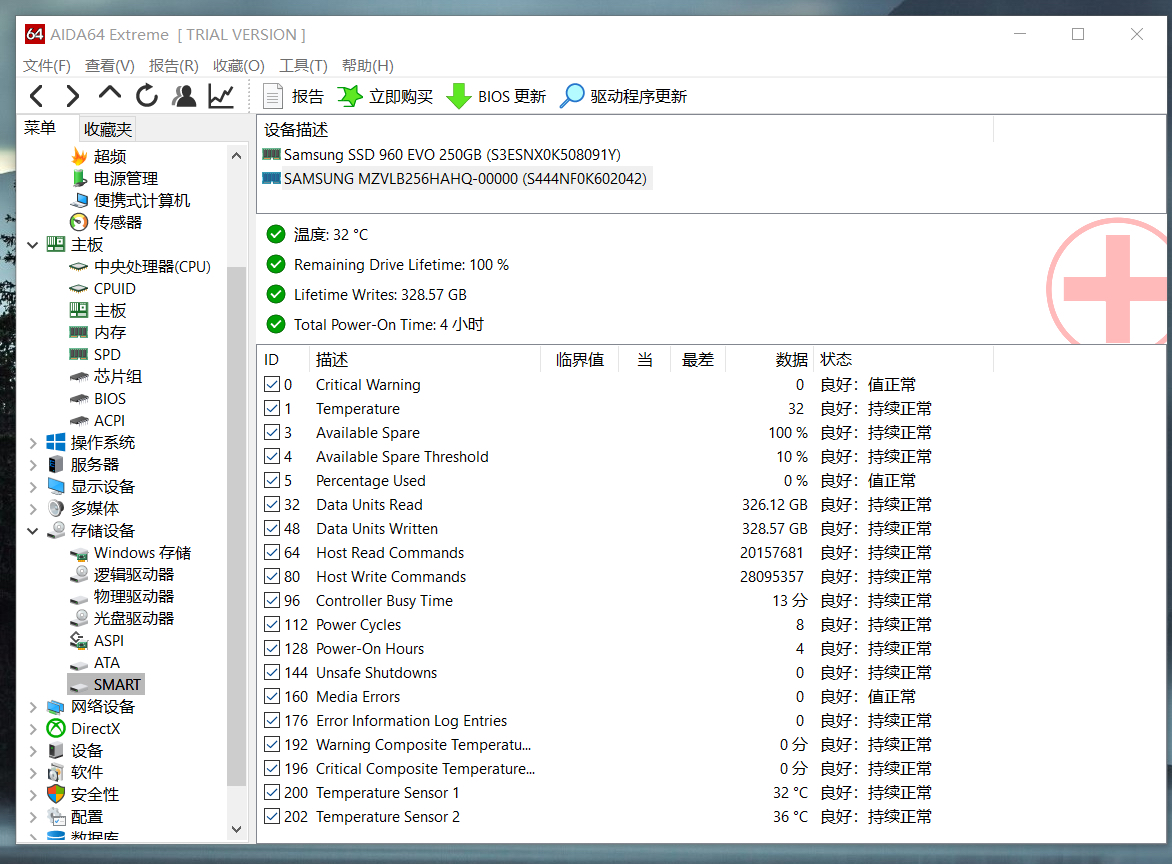Go up one level with the up arrow
Viewport: 1172px width, 864px height.
[x=110, y=93]
